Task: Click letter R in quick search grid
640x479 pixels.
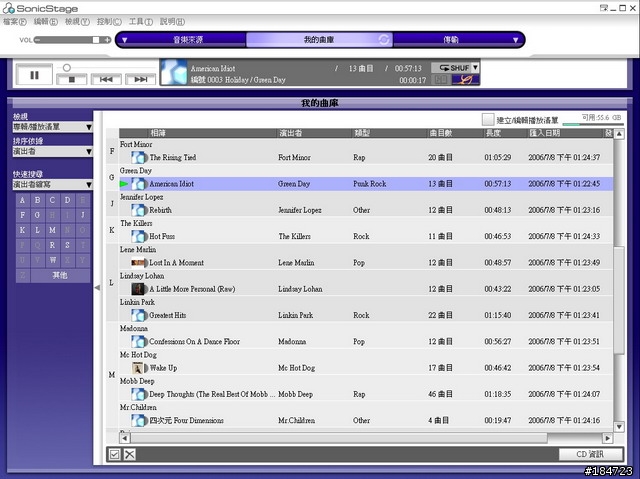Action: (x=52, y=245)
